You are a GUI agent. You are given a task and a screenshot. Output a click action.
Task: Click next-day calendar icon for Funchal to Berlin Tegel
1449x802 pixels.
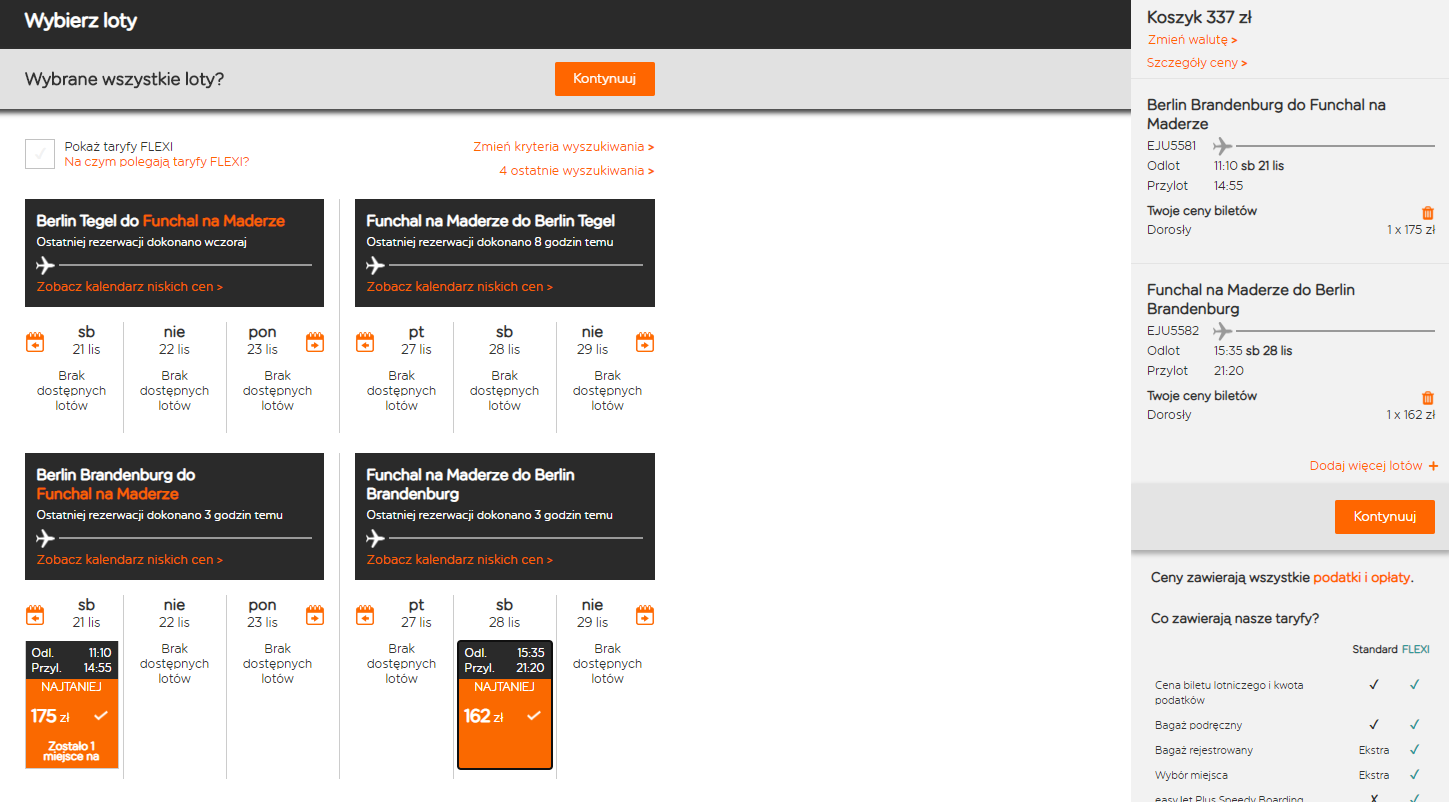(x=645, y=342)
